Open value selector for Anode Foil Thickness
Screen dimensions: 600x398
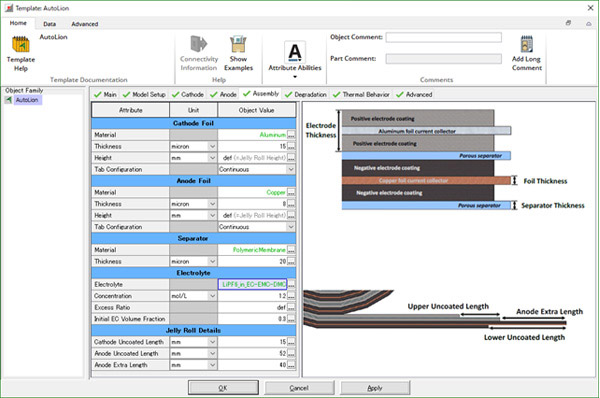291,204
